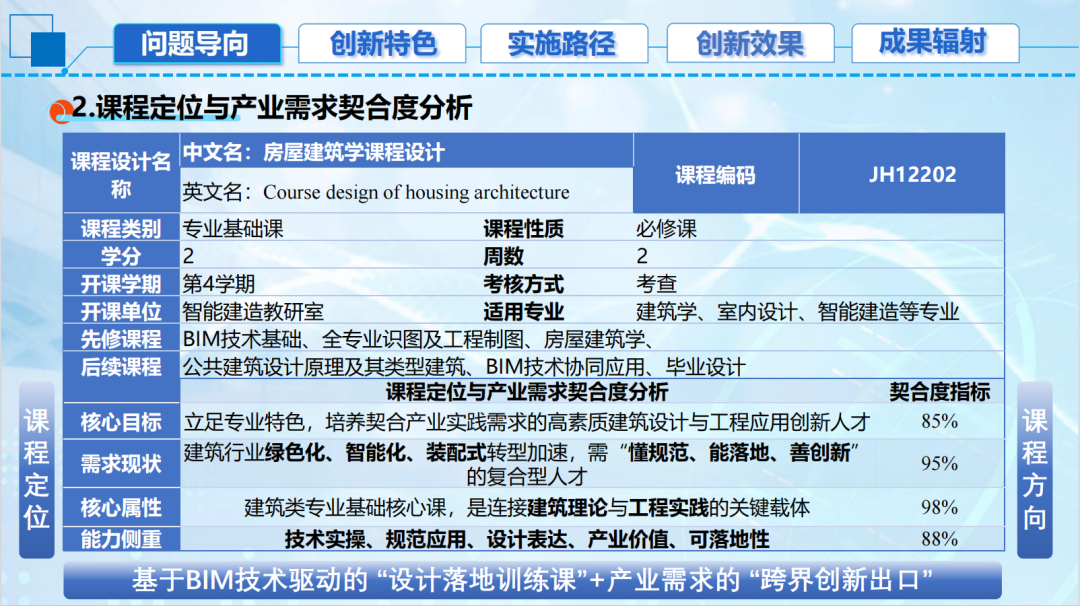Select the course code JH12202
This screenshot has width=1080, height=606.
tap(912, 174)
